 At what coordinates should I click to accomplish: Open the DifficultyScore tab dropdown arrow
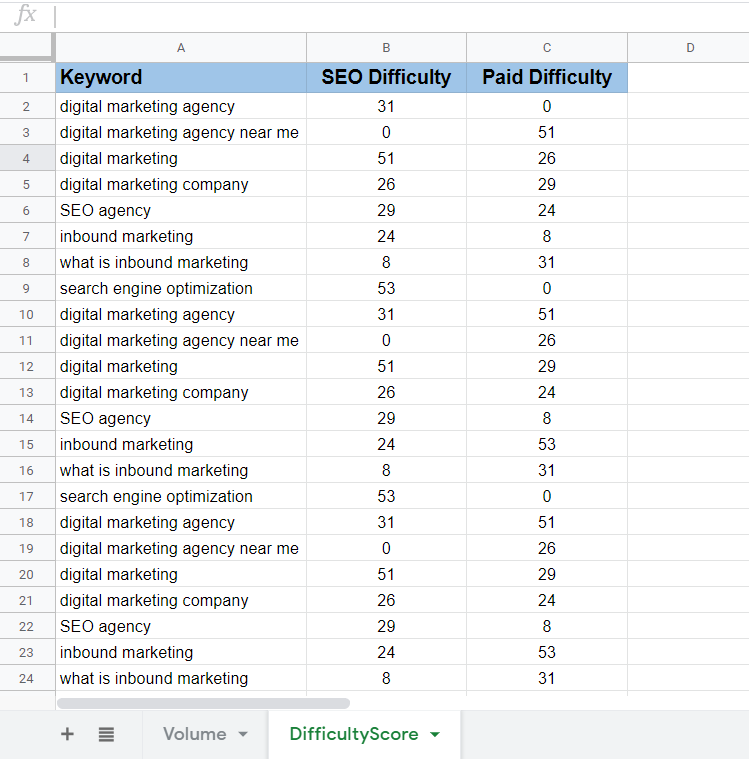pyautogui.click(x=434, y=735)
